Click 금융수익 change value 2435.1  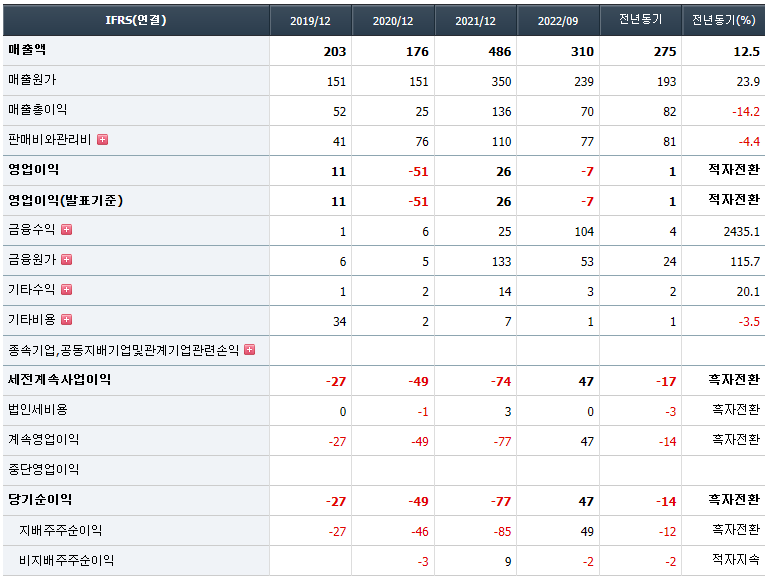coord(742,232)
